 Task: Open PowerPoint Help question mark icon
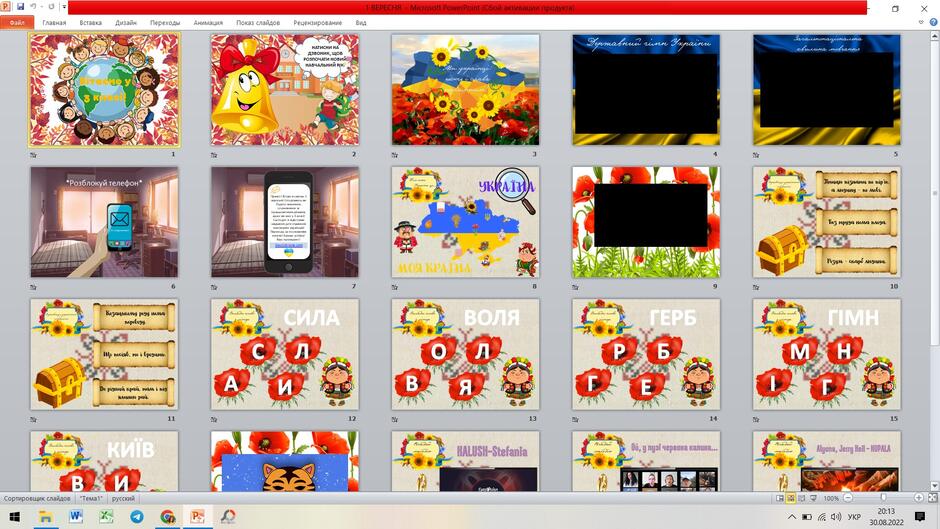pos(933,22)
